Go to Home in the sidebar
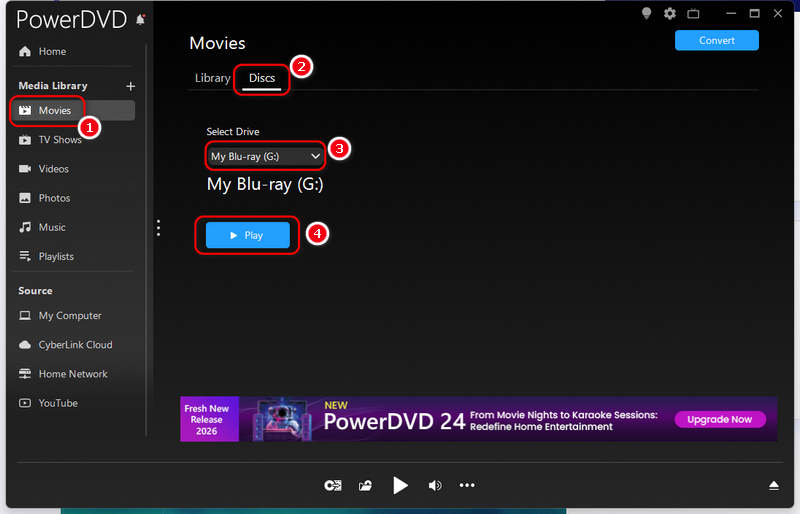Viewport: 800px width, 514px height. [52, 52]
